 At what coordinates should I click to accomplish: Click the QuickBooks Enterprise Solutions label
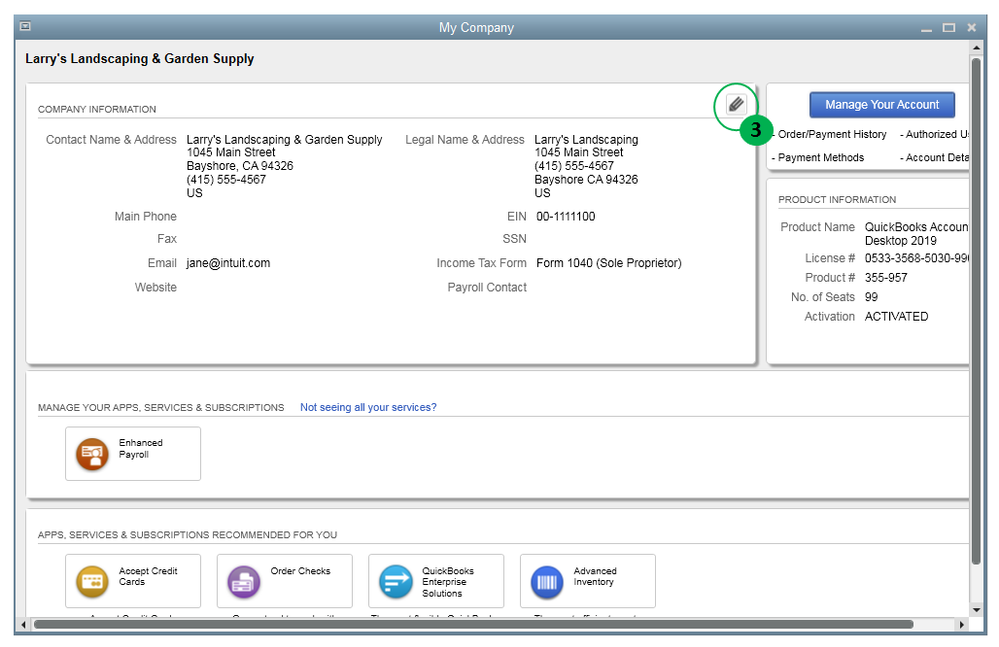[448, 582]
